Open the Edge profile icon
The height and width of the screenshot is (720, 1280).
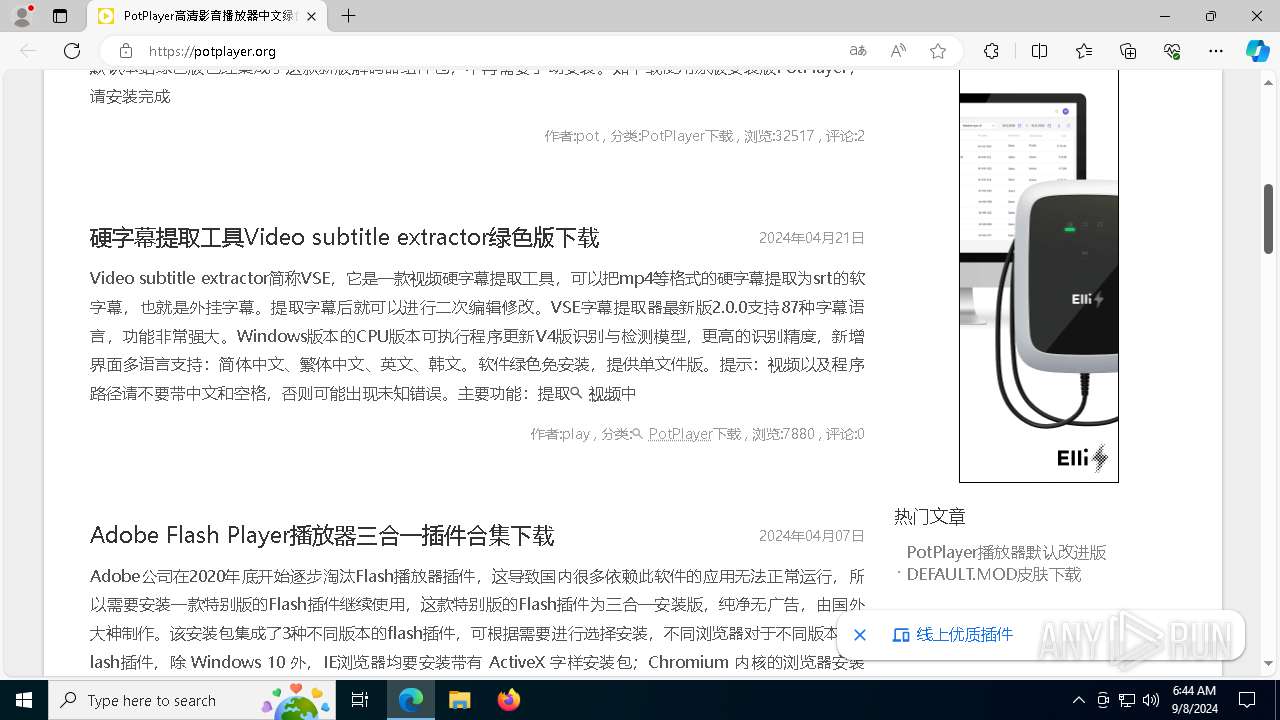pos(22,16)
